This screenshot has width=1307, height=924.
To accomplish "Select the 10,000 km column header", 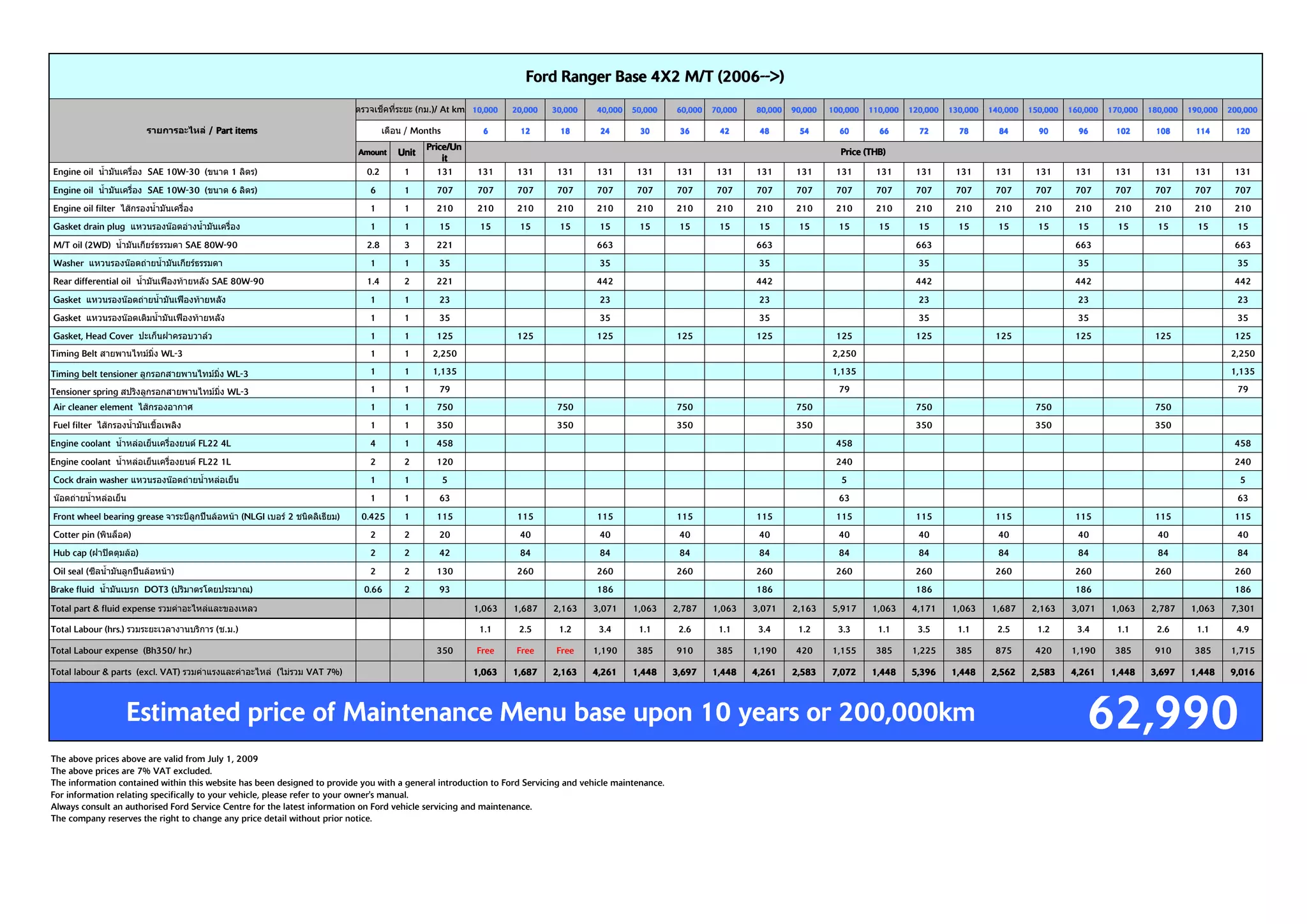I will (485, 110).
